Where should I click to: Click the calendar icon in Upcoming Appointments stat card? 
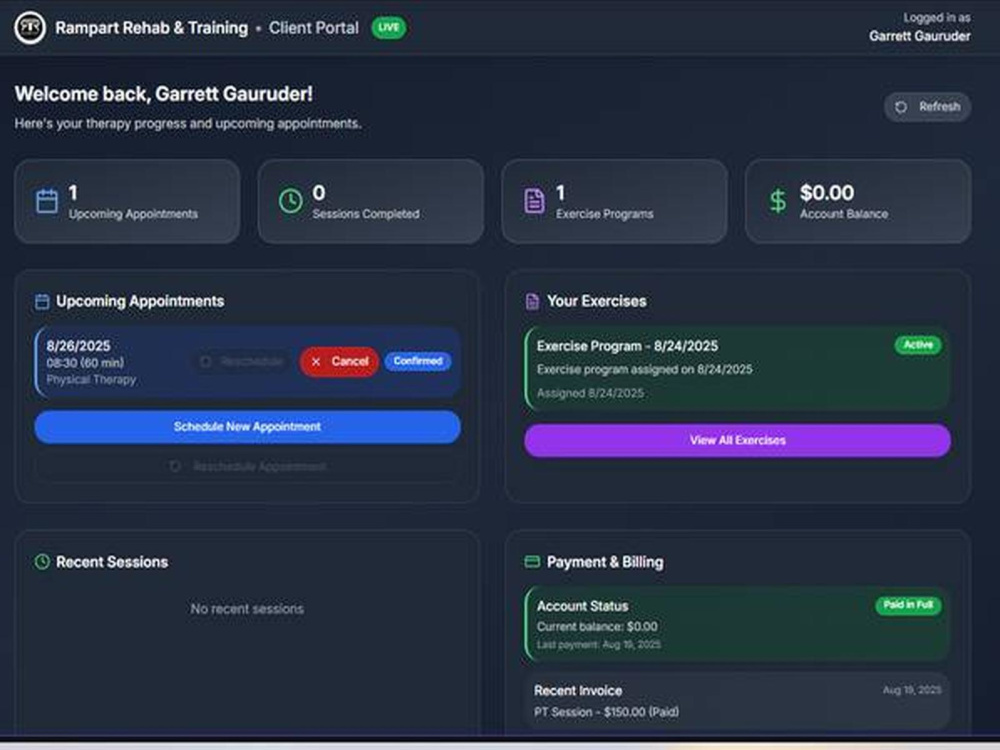[x=47, y=201]
